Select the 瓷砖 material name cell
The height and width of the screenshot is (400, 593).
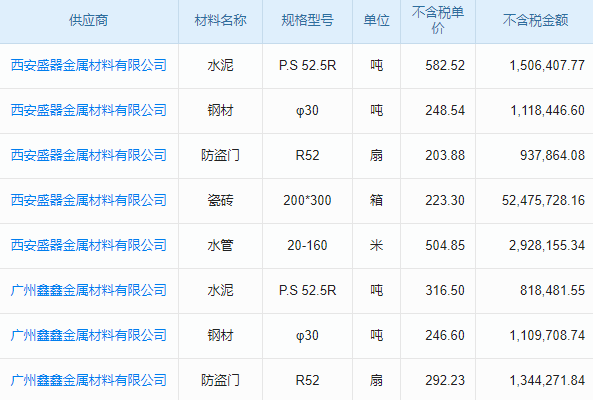(220, 200)
